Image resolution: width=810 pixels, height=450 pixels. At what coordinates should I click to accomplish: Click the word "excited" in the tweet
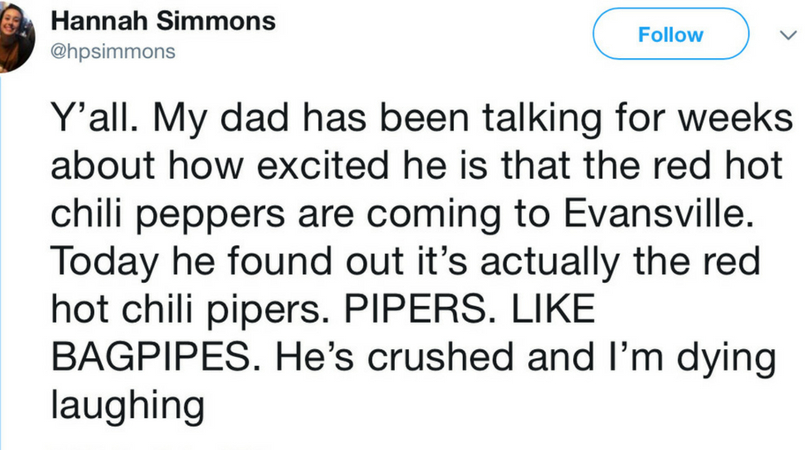pyautogui.click(x=323, y=166)
